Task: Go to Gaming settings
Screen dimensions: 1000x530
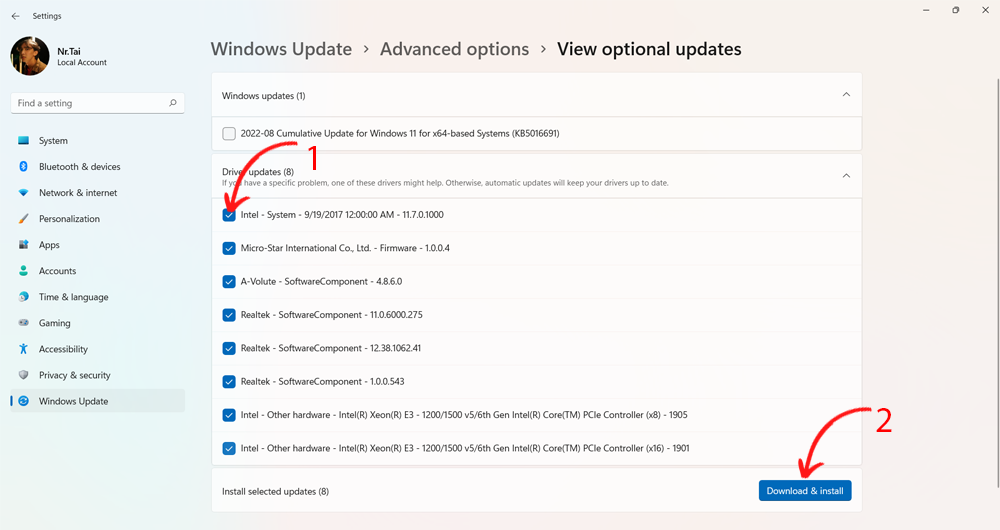Action: [98, 323]
